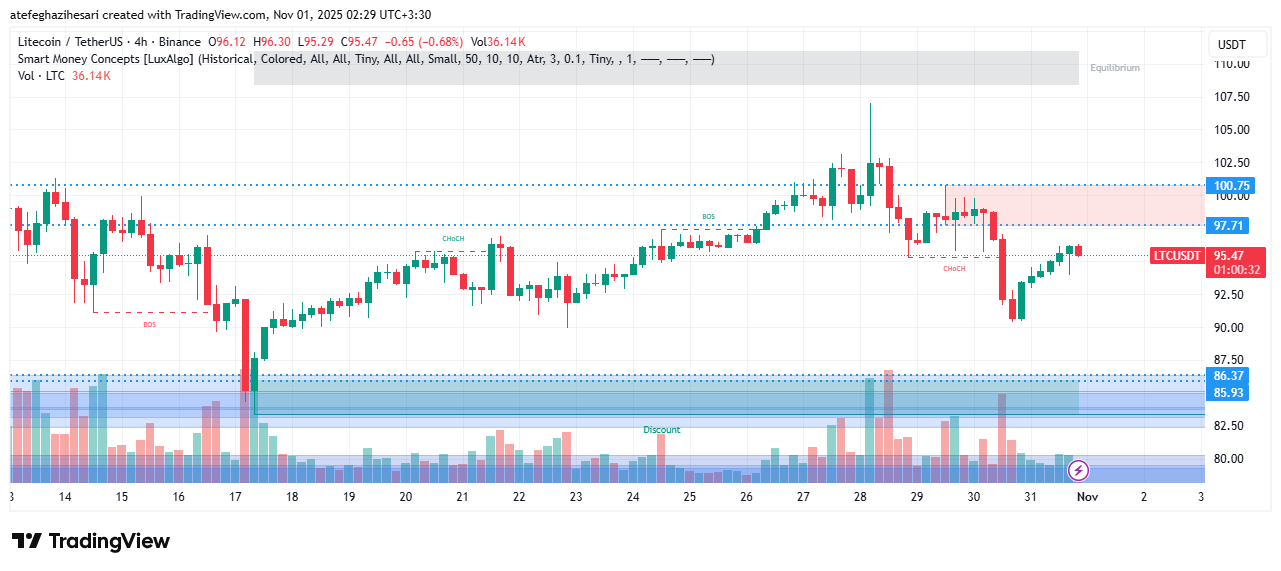1281x571 pixels.
Task: Click the Nov date on the time axis
Action: pos(1087,497)
